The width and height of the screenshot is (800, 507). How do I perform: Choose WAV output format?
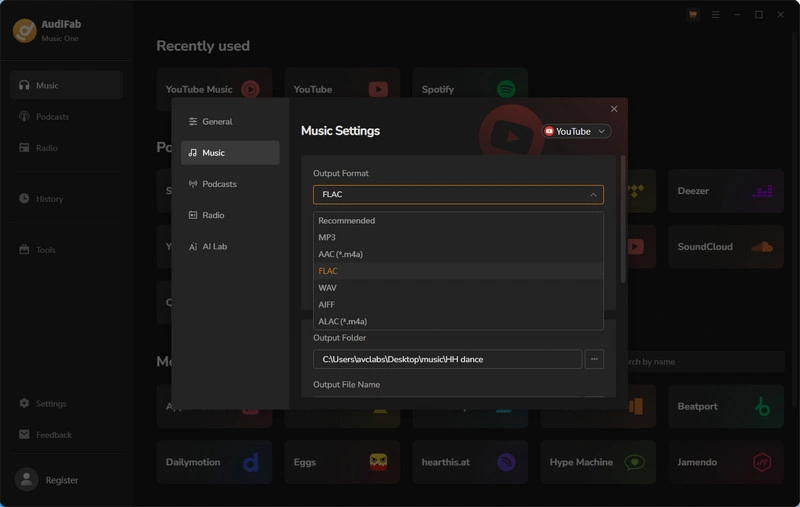point(458,288)
